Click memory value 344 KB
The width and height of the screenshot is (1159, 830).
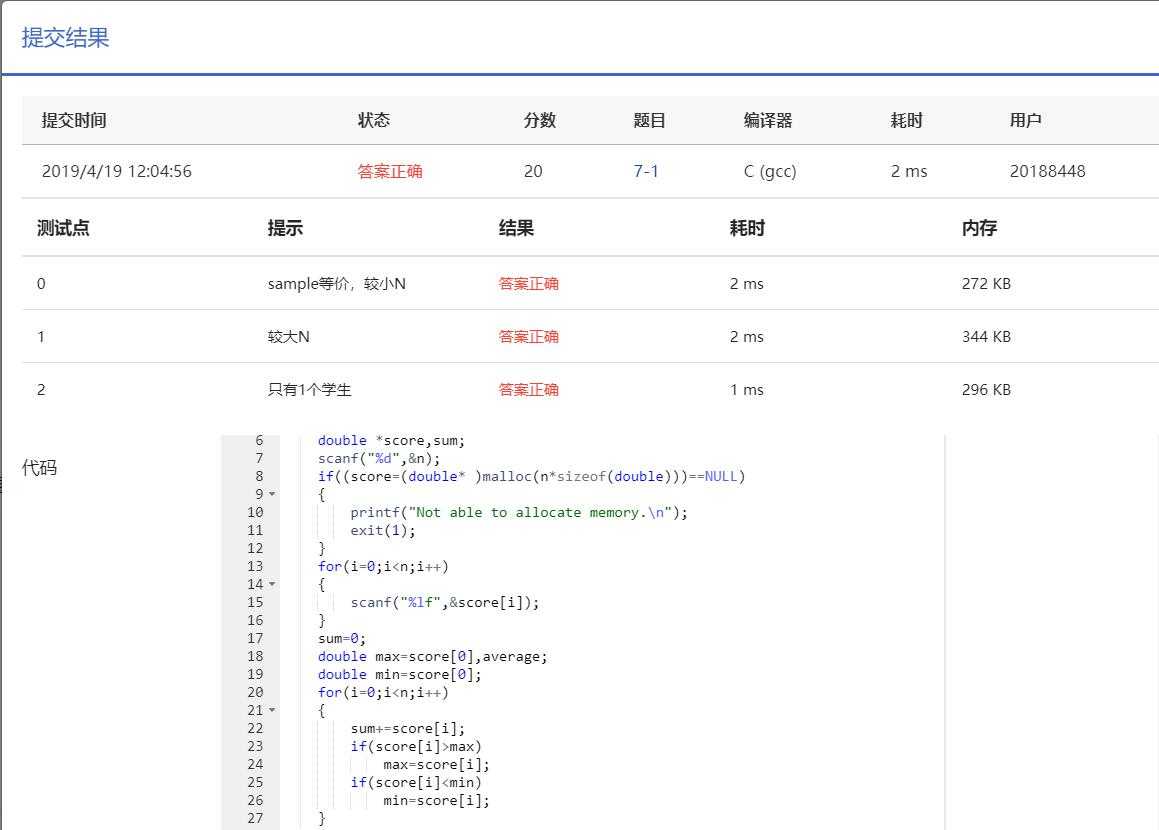(x=986, y=337)
